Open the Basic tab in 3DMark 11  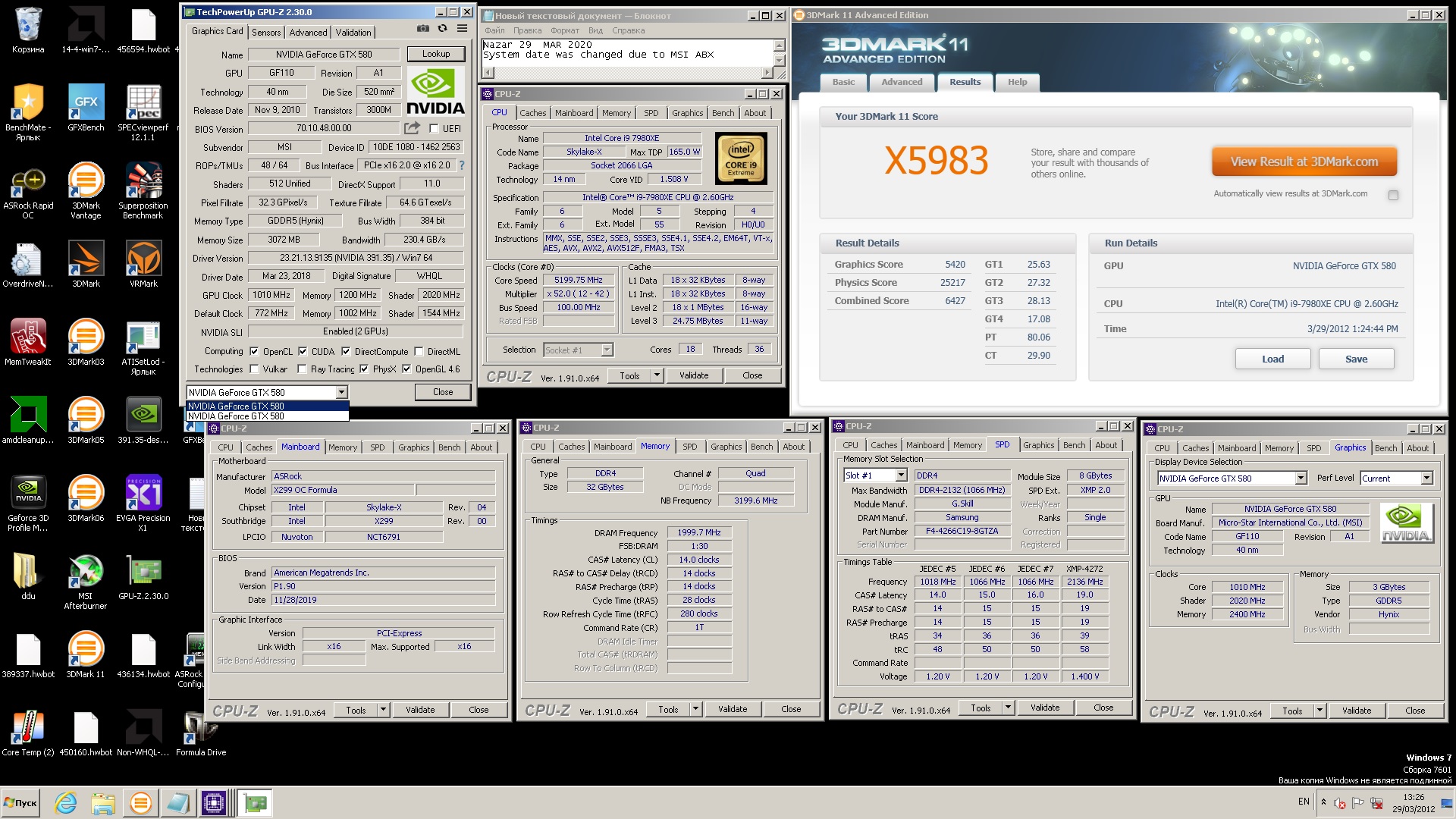coord(843,82)
